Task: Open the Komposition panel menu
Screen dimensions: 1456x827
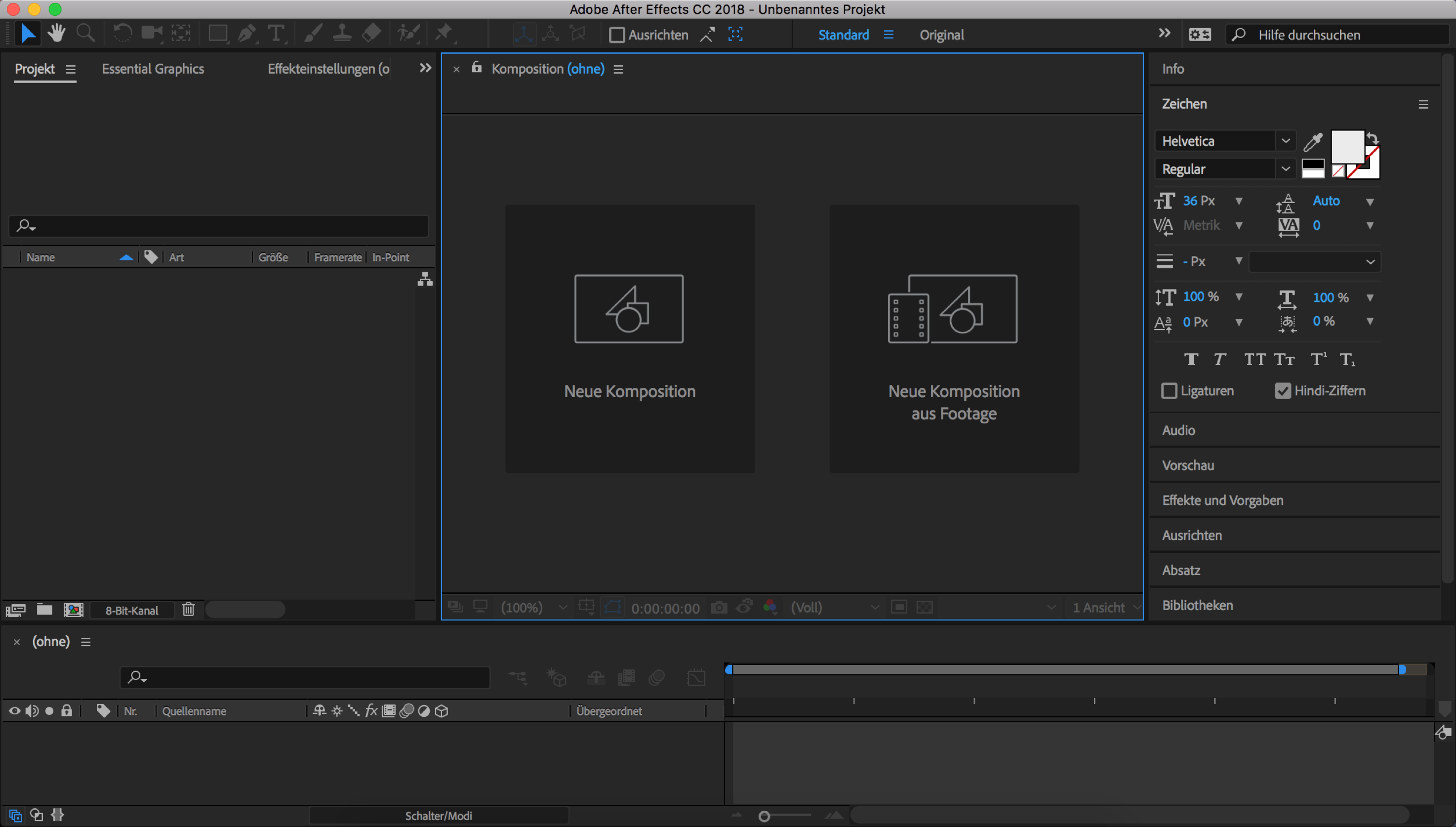Action: (x=618, y=69)
